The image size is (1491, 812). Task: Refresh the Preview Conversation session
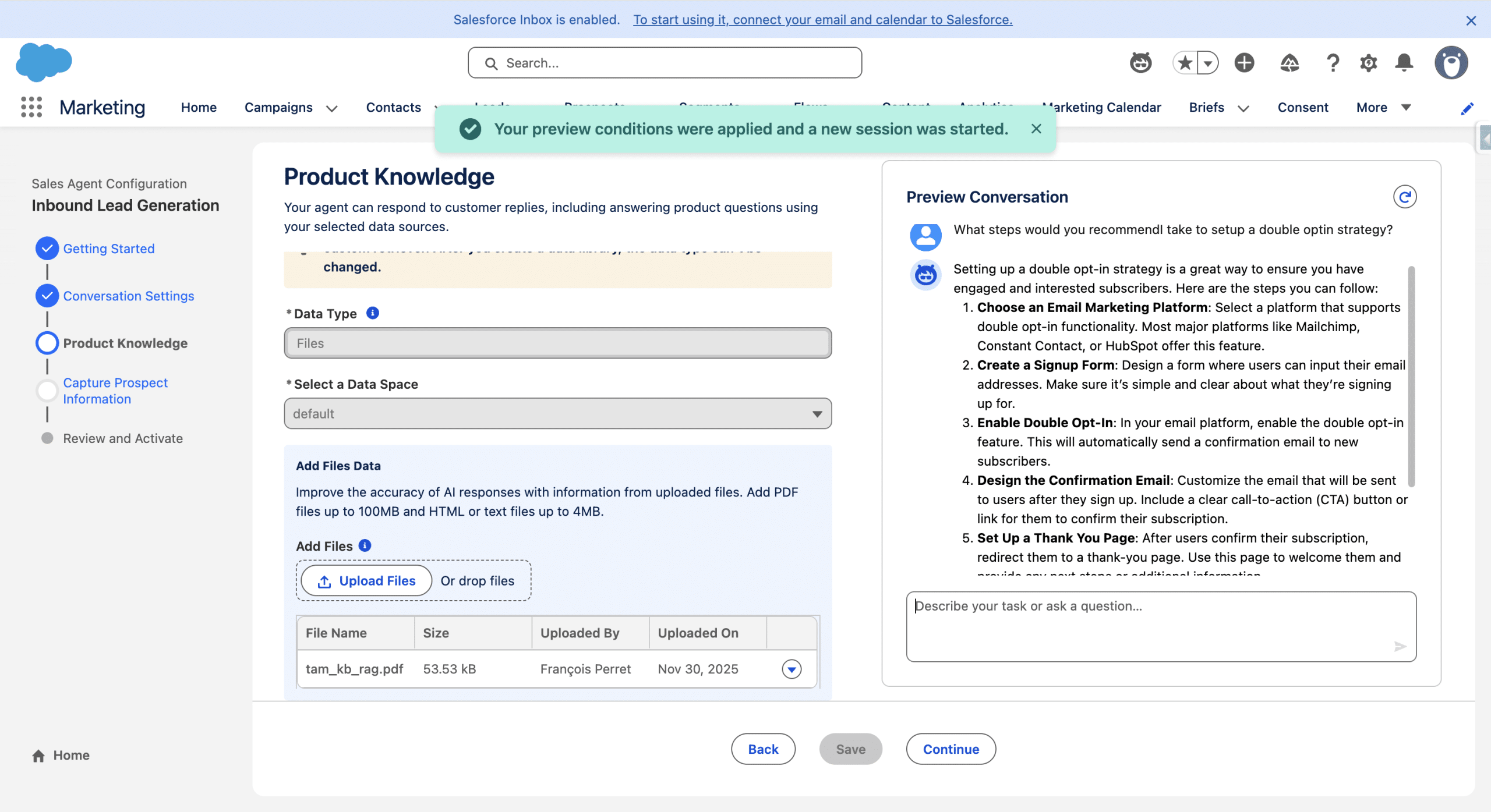[1404, 197]
